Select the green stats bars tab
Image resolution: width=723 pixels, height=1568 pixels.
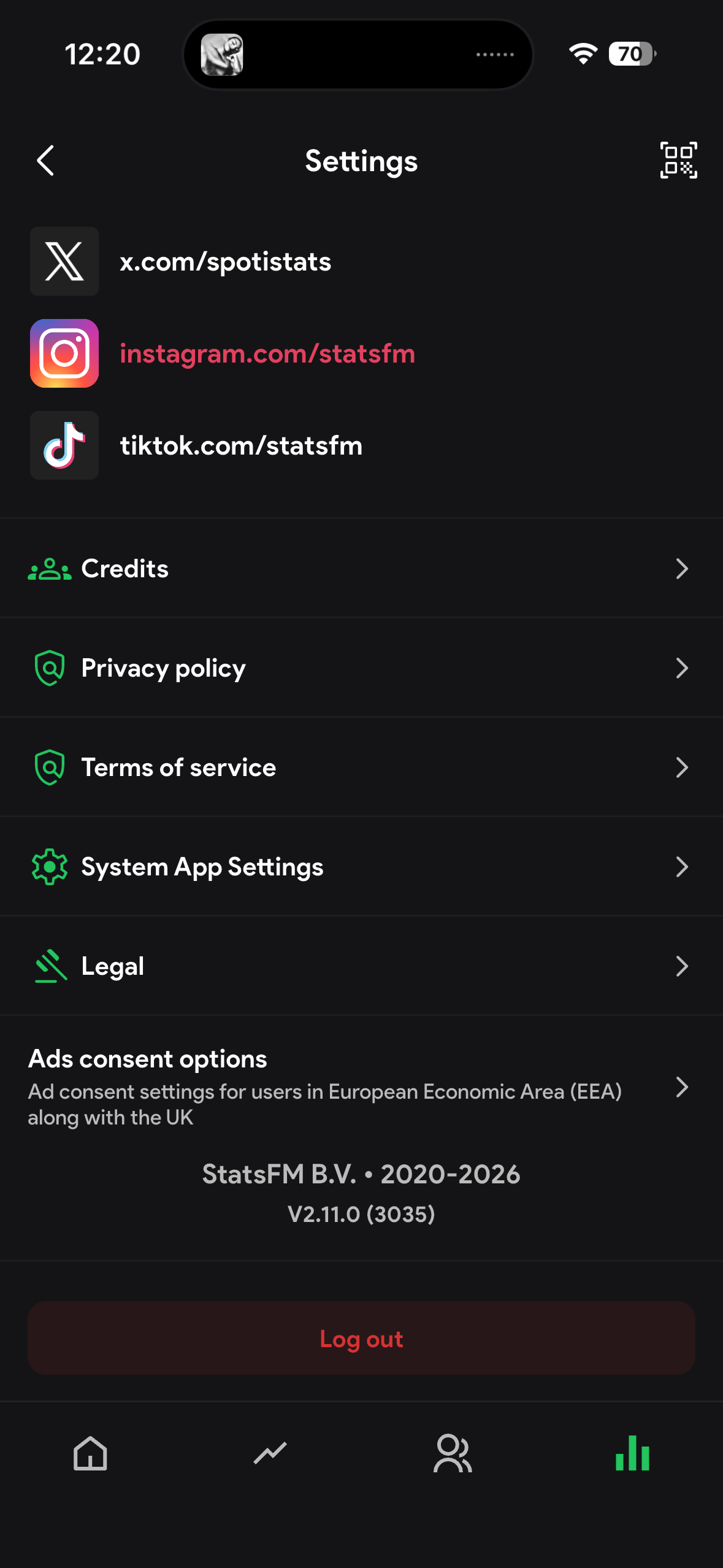click(x=633, y=1453)
